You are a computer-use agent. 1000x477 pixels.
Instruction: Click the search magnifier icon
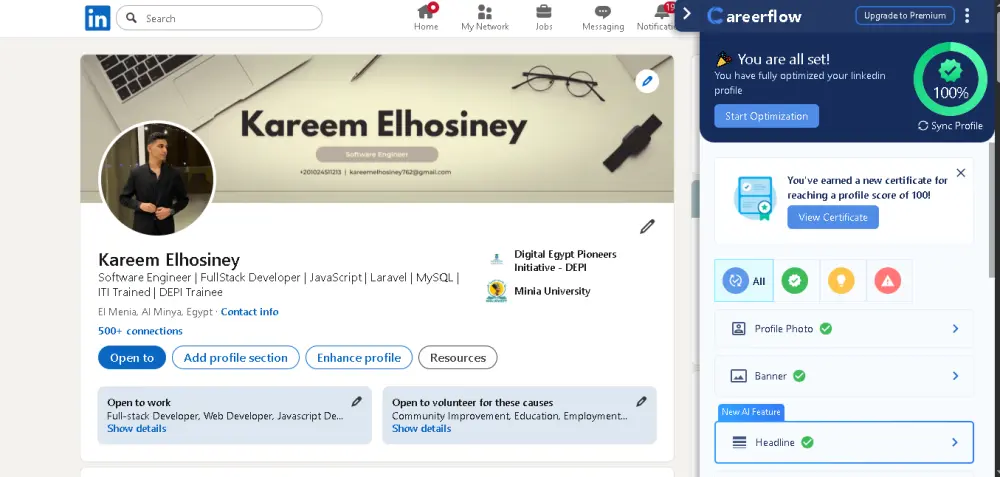(131, 18)
